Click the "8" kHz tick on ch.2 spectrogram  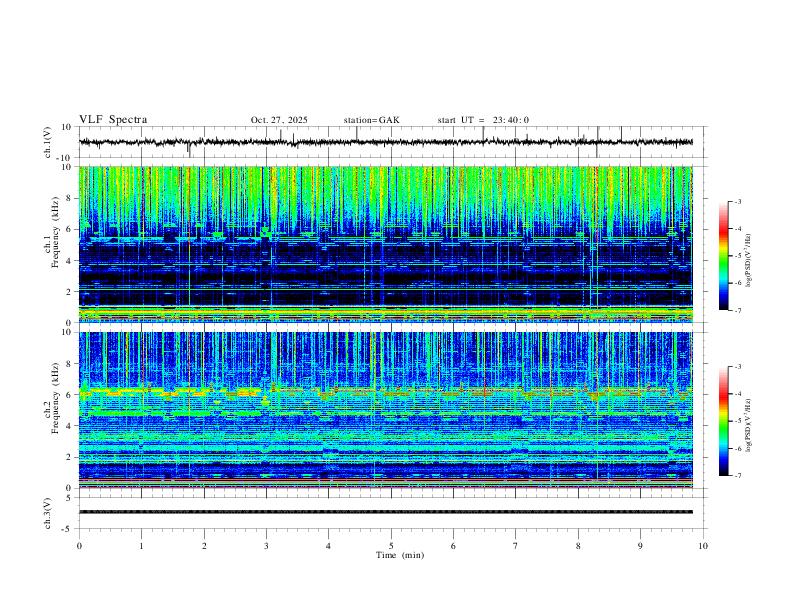point(69,364)
